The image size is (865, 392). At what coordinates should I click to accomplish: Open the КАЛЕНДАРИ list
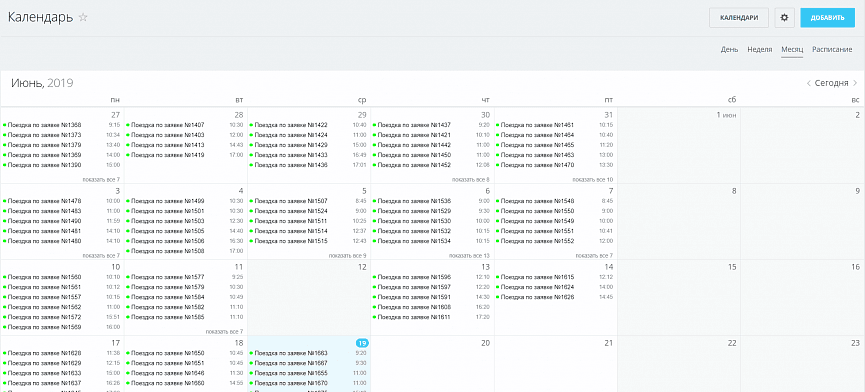click(739, 18)
